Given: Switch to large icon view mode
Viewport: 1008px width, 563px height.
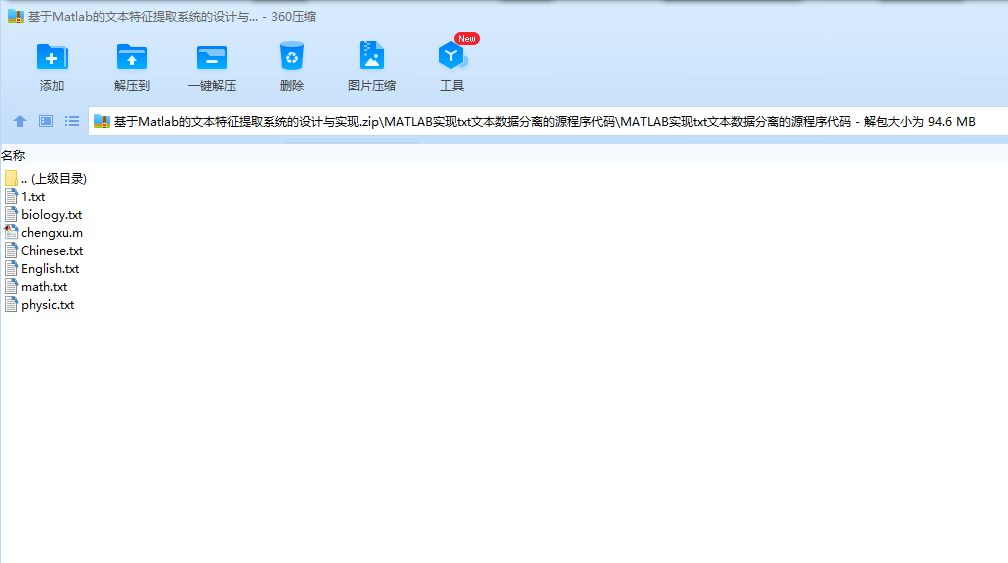Looking at the screenshot, I should tap(46, 121).
